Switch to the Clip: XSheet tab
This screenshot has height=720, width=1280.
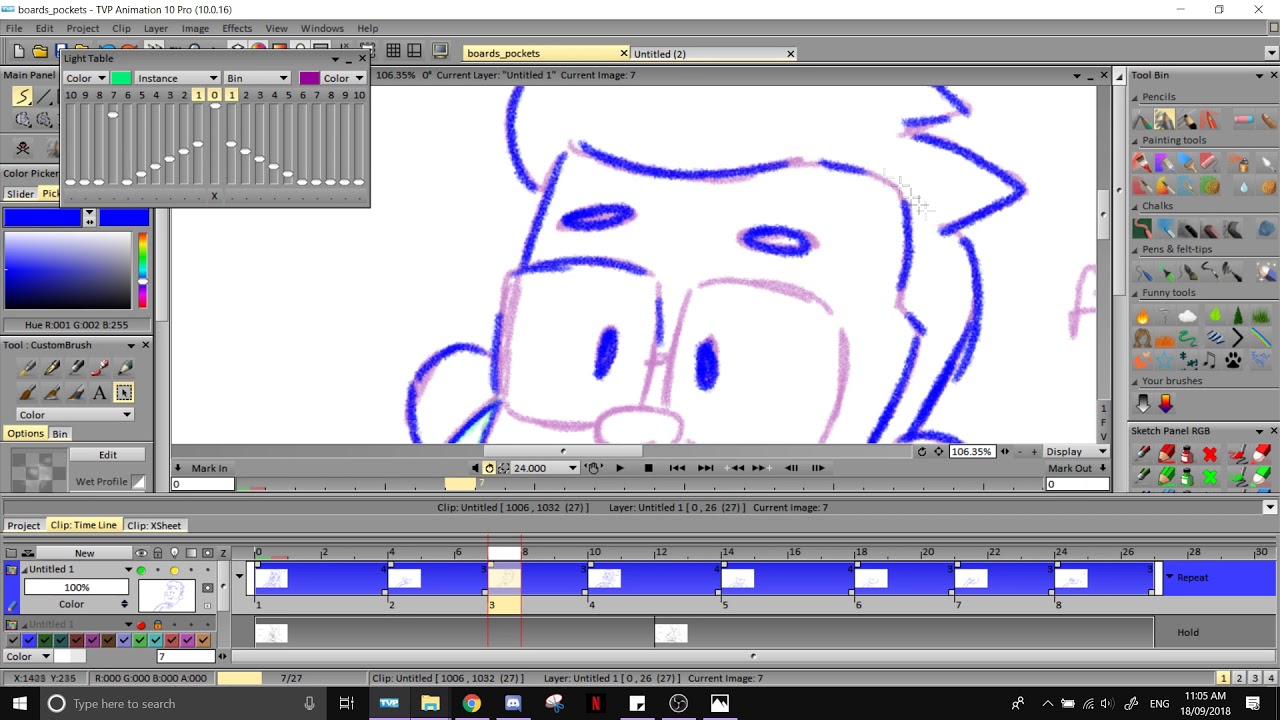(154, 526)
